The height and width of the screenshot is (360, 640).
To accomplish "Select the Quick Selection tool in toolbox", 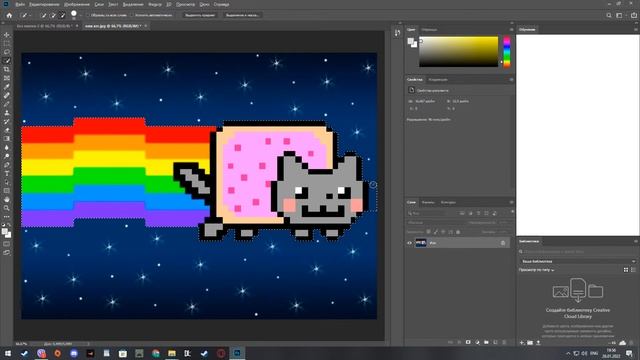I will click(x=7, y=60).
